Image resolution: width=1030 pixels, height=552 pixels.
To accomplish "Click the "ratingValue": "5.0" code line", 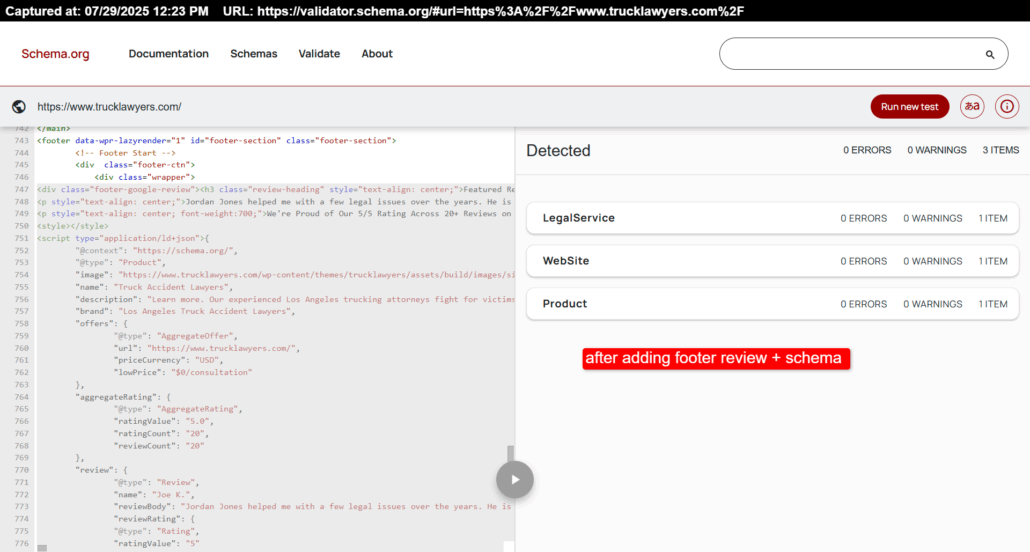I will pyautogui.click(x=164, y=421).
